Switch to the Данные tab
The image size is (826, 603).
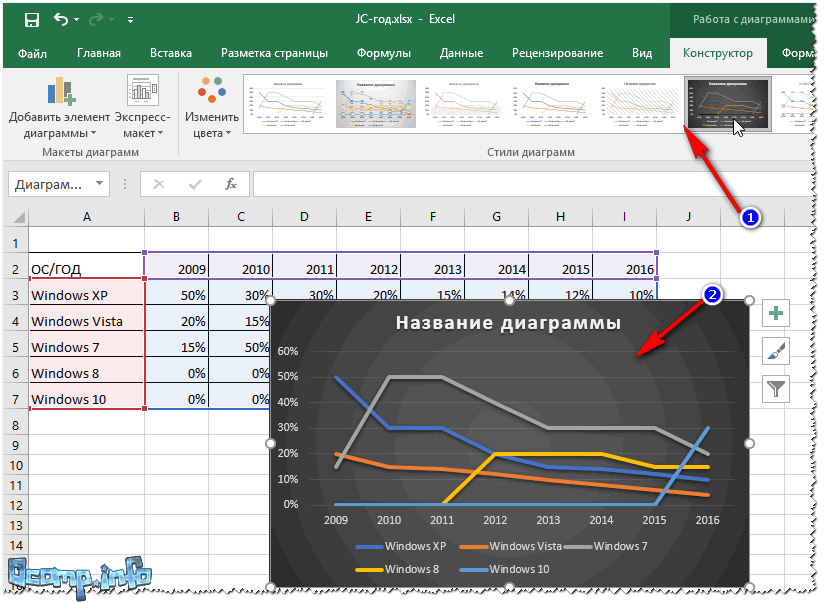pos(461,53)
